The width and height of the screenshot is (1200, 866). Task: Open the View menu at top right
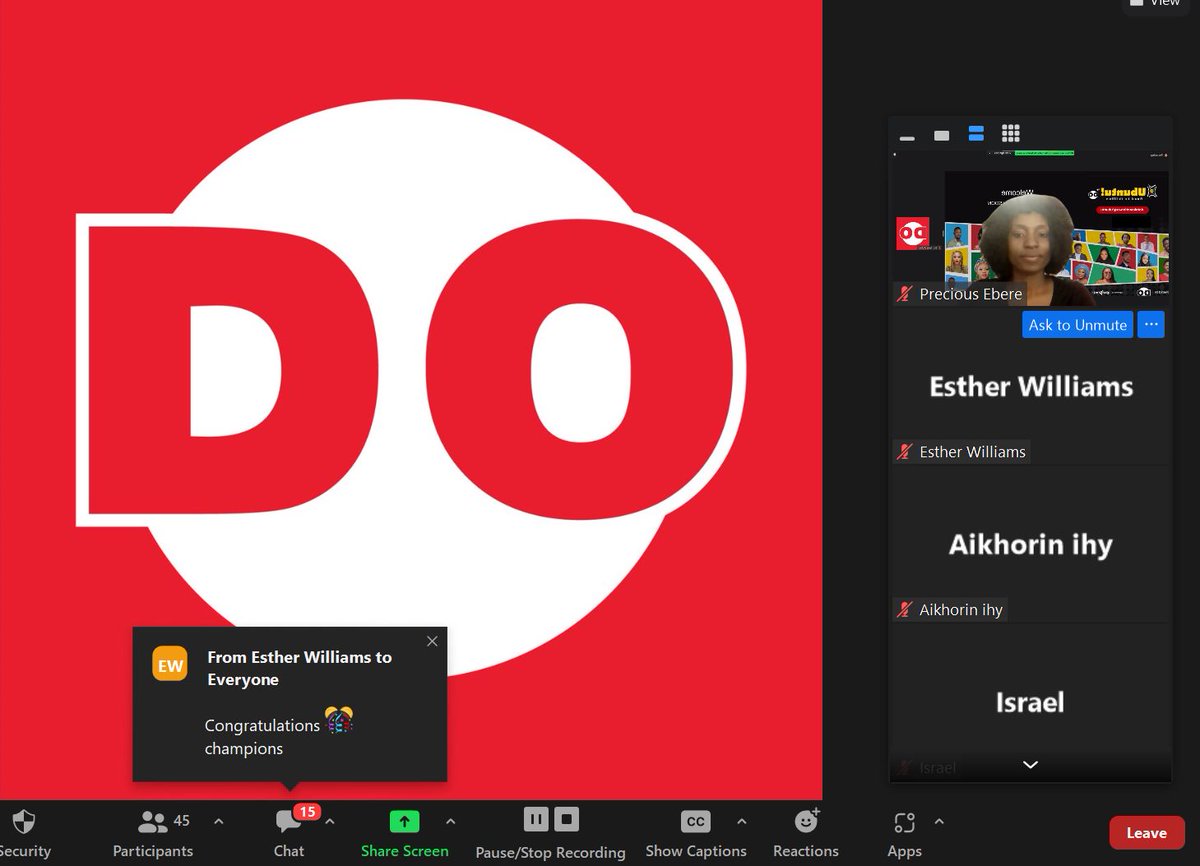1155,3
